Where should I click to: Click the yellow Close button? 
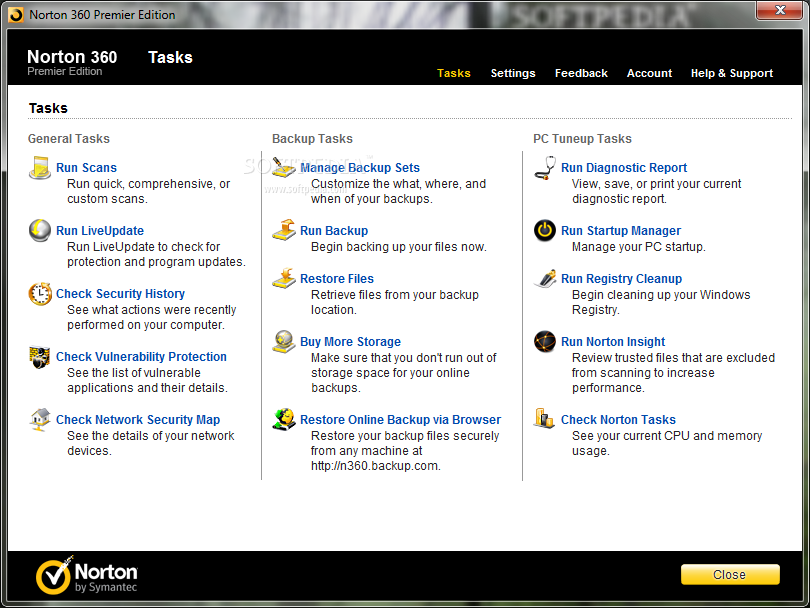click(x=730, y=574)
